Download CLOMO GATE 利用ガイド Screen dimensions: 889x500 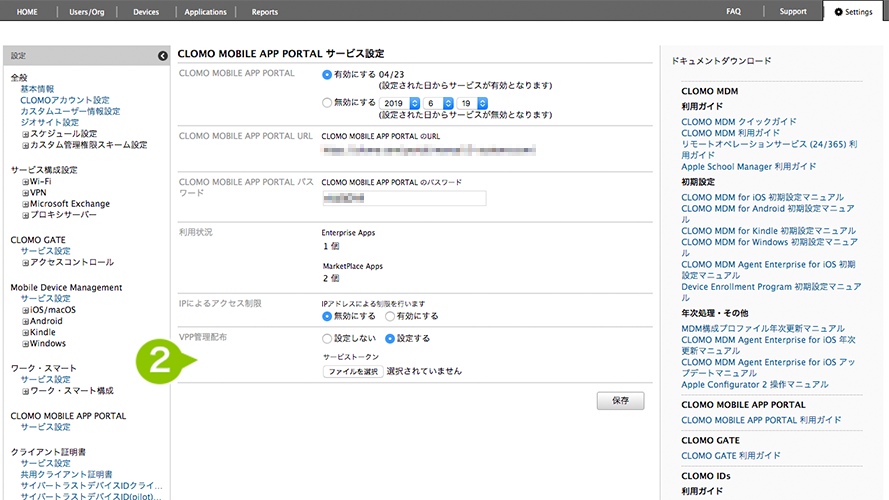click(x=731, y=456)
